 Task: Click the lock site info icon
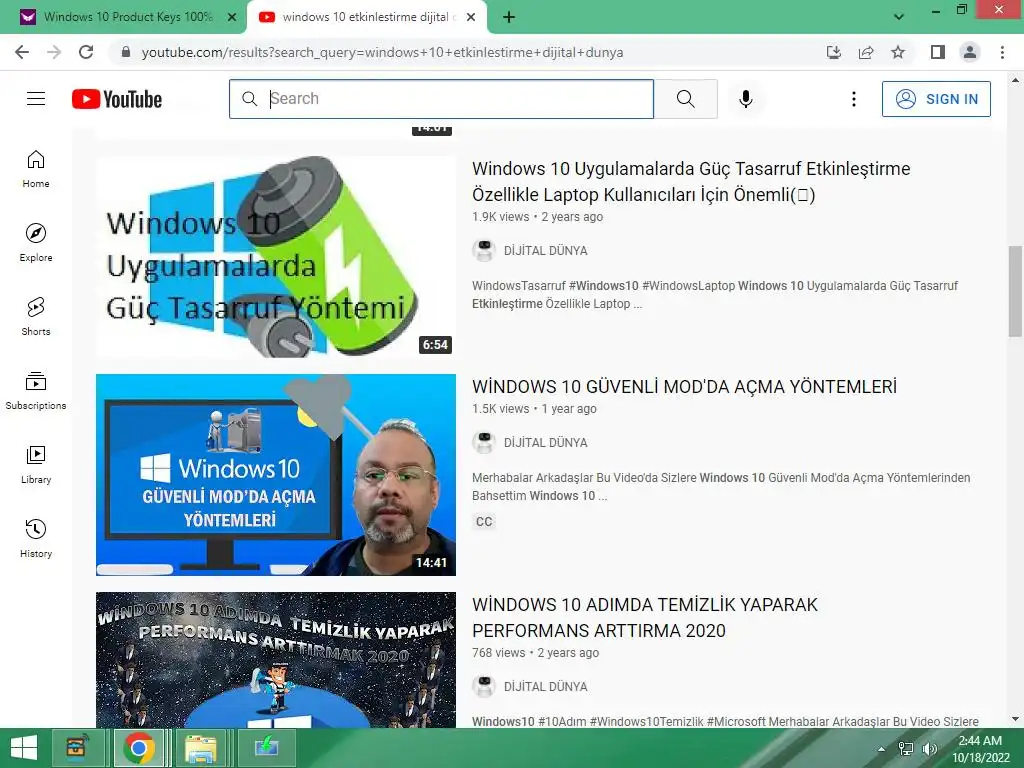pyautogui.click(x=126, y=52)
